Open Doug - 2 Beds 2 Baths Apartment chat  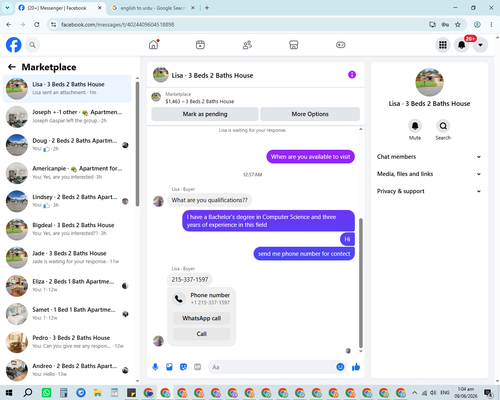click(67, 145)
